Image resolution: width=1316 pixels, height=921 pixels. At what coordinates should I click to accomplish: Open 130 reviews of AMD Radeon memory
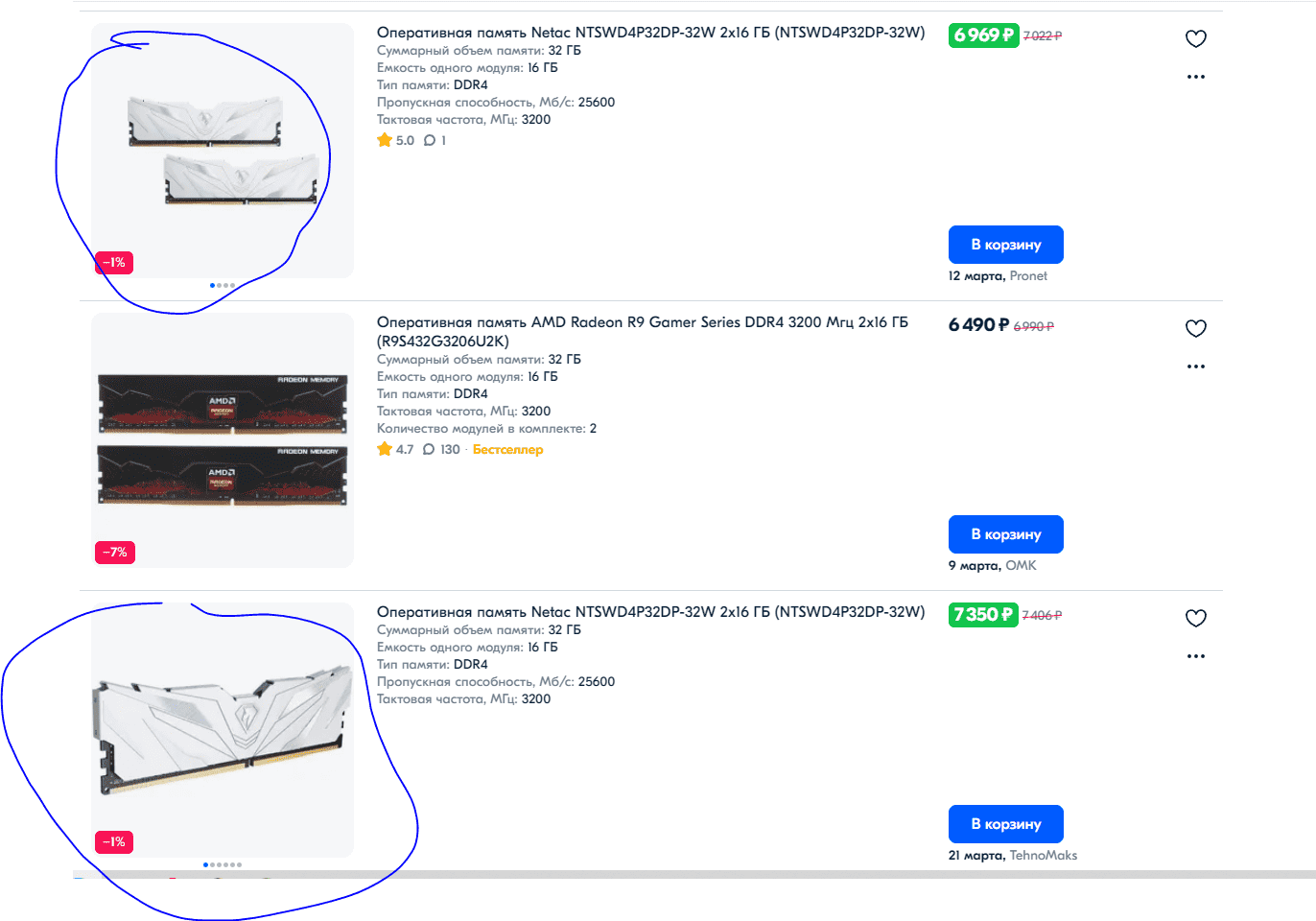click(441, 450)
